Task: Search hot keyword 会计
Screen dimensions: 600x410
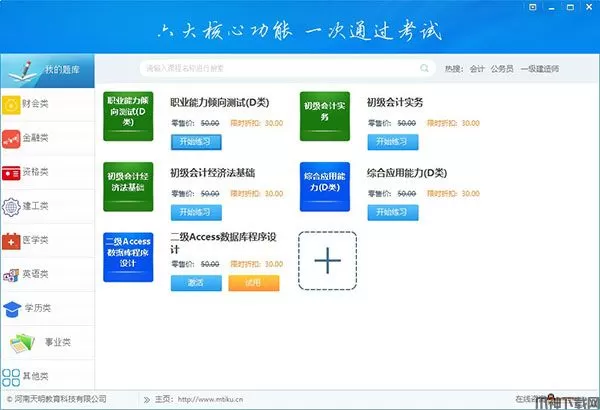Action: 477,69
